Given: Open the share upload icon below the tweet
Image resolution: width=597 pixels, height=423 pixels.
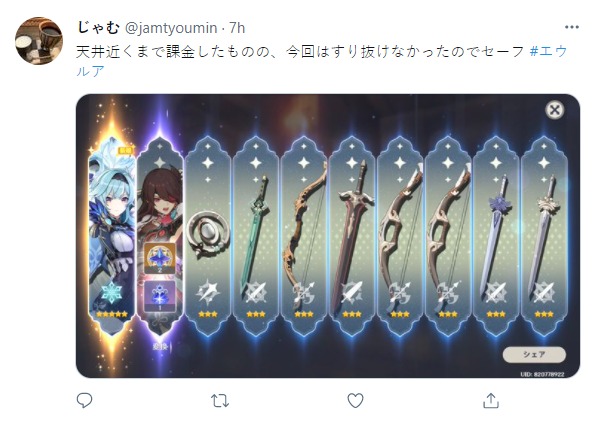Looking at the screenshot, I should pos(491,401).
